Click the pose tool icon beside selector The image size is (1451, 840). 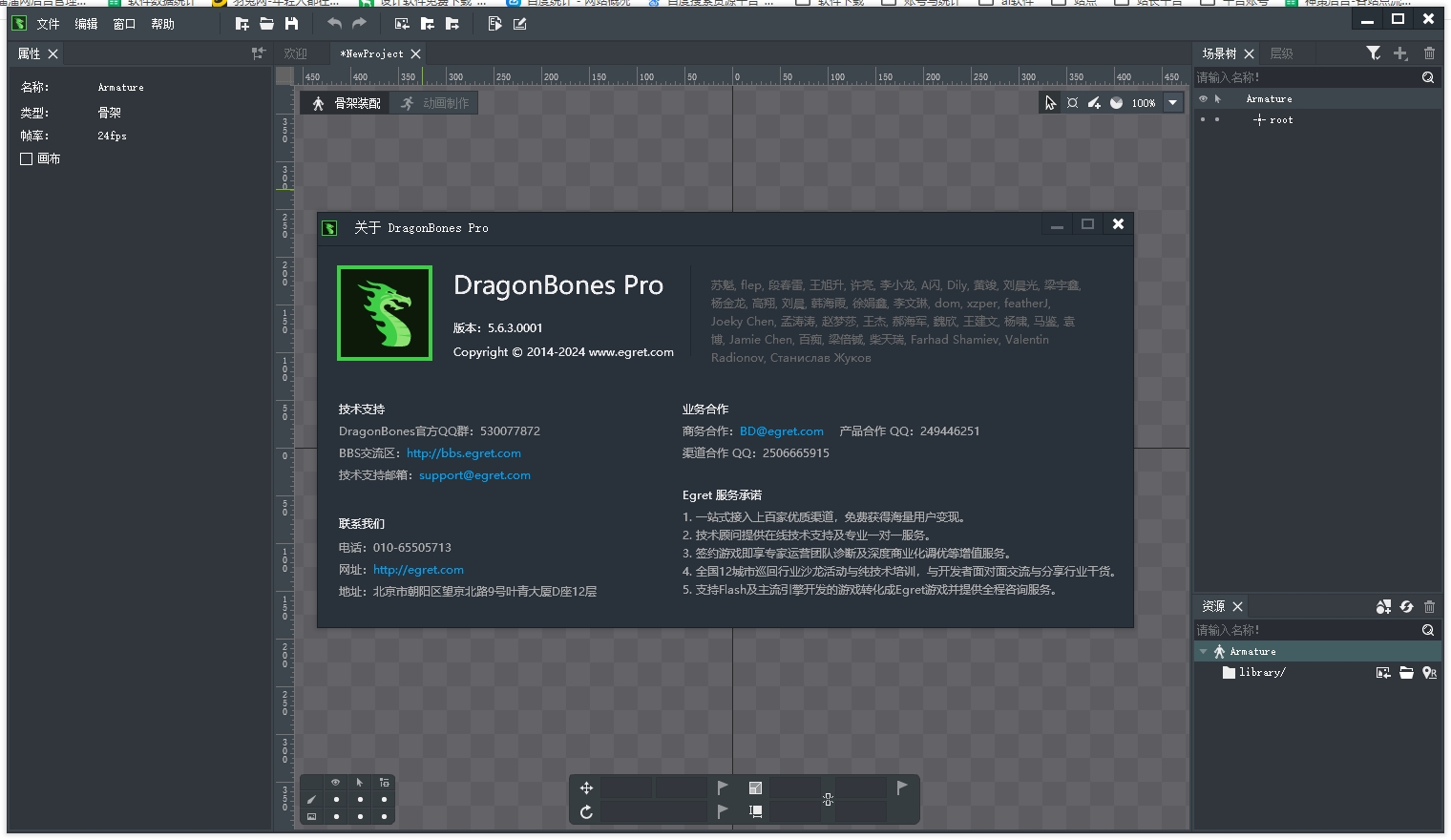[x=1072, y=103]
